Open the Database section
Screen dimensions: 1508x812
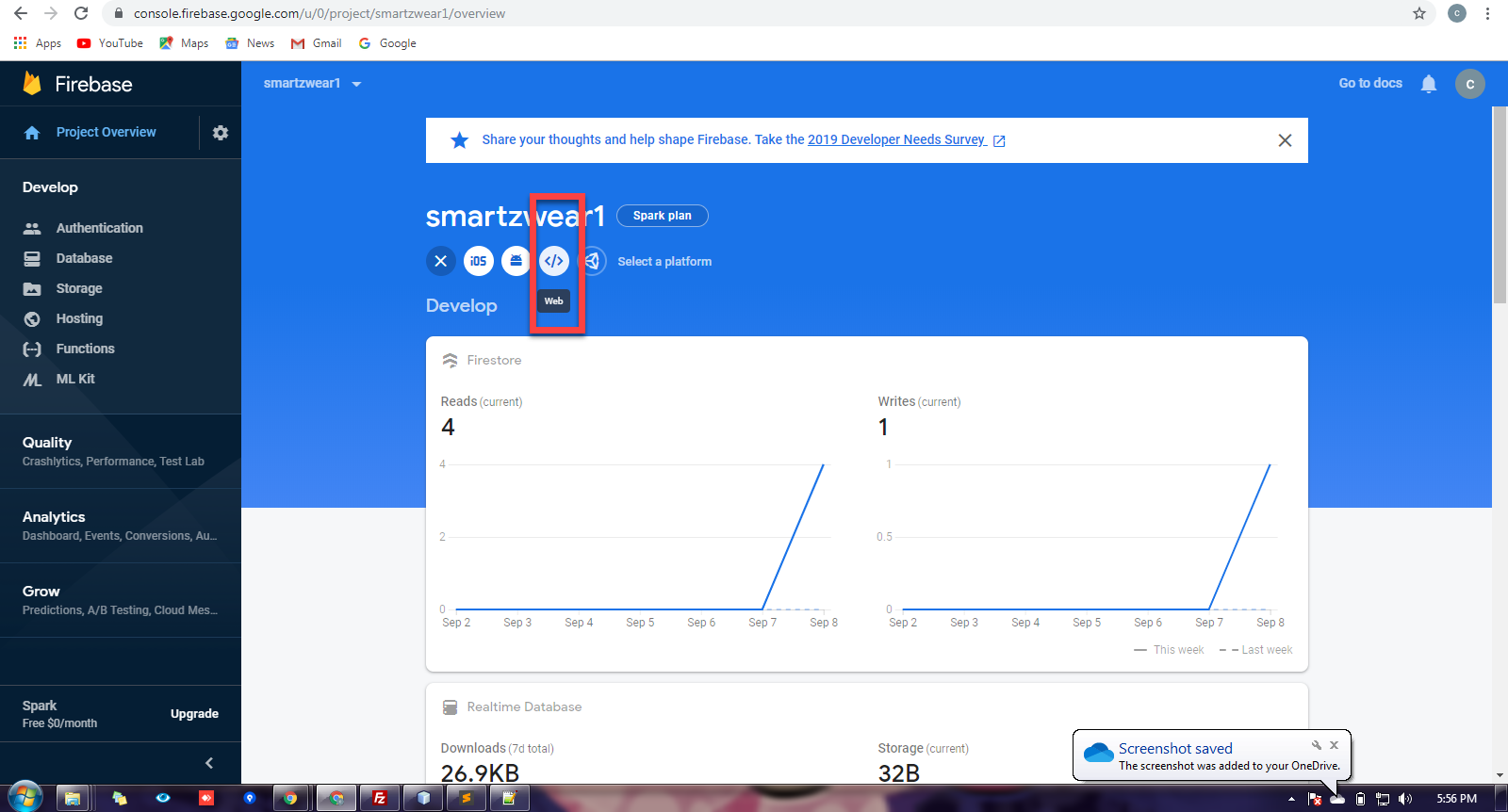(x=84, y=258)
